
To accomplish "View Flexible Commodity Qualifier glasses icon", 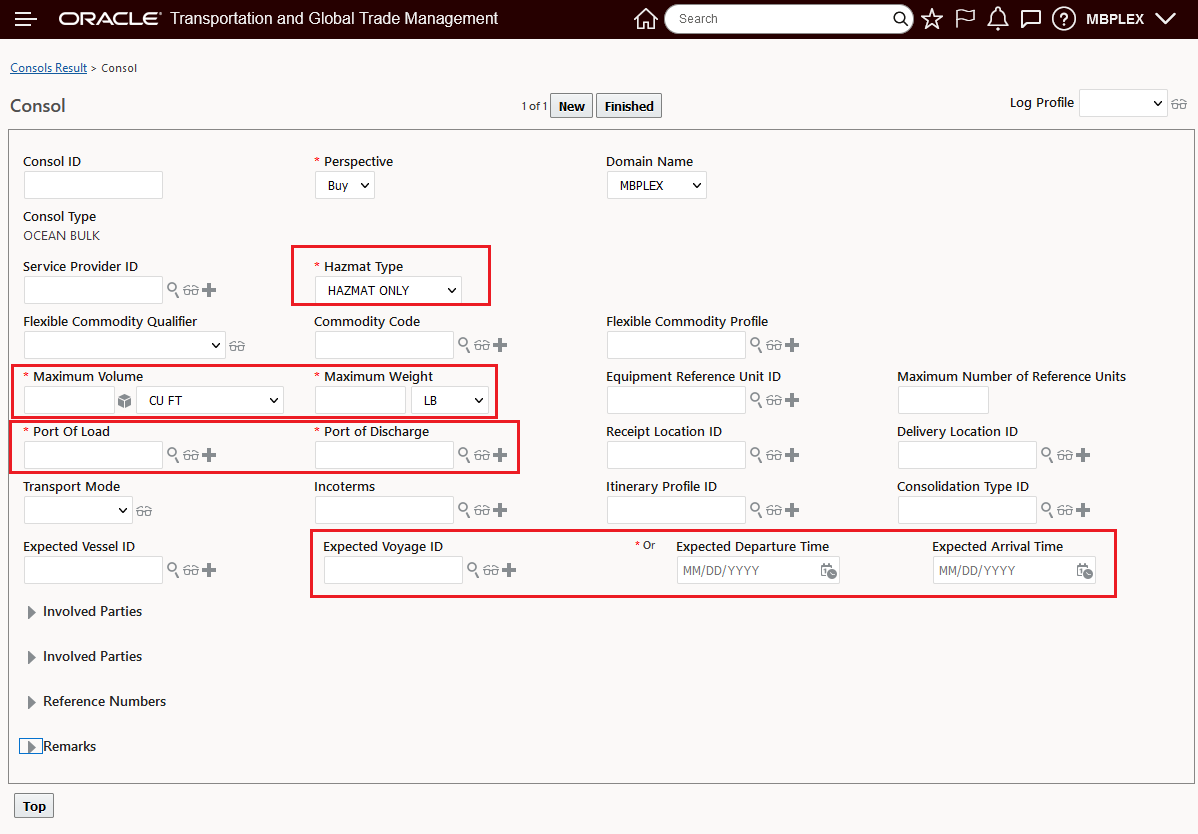I will pos(237,346).
